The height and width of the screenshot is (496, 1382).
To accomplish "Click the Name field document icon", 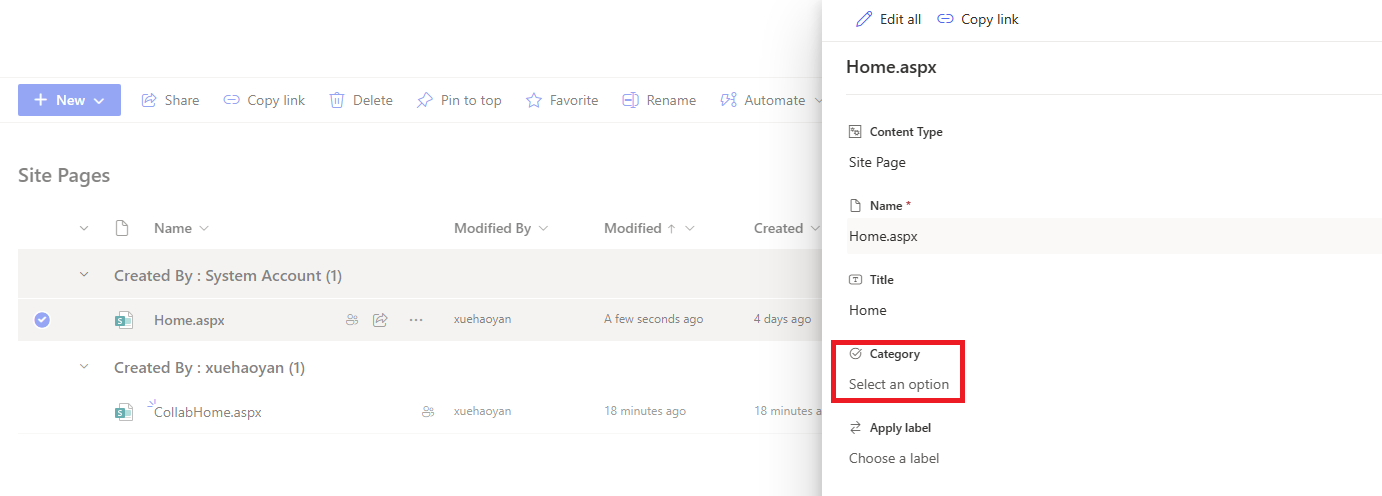I will point(855,205).
